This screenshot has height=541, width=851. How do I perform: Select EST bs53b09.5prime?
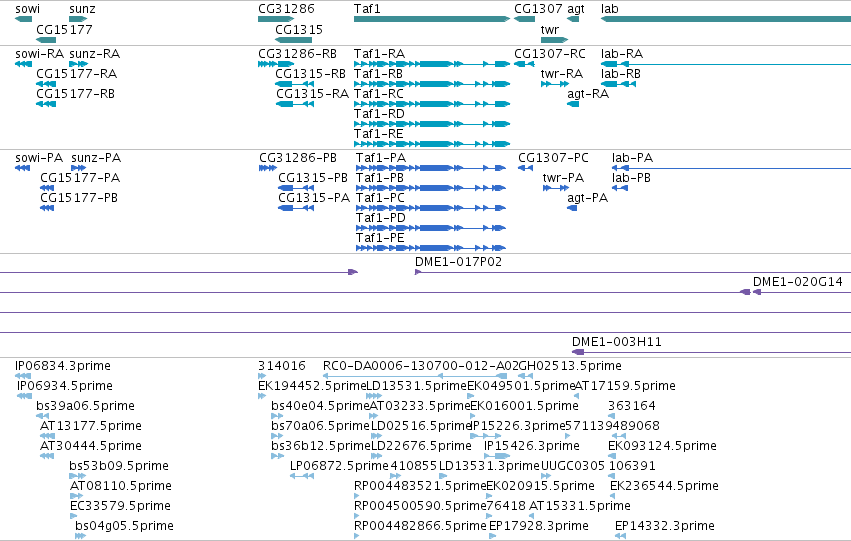tap(119, 466)
